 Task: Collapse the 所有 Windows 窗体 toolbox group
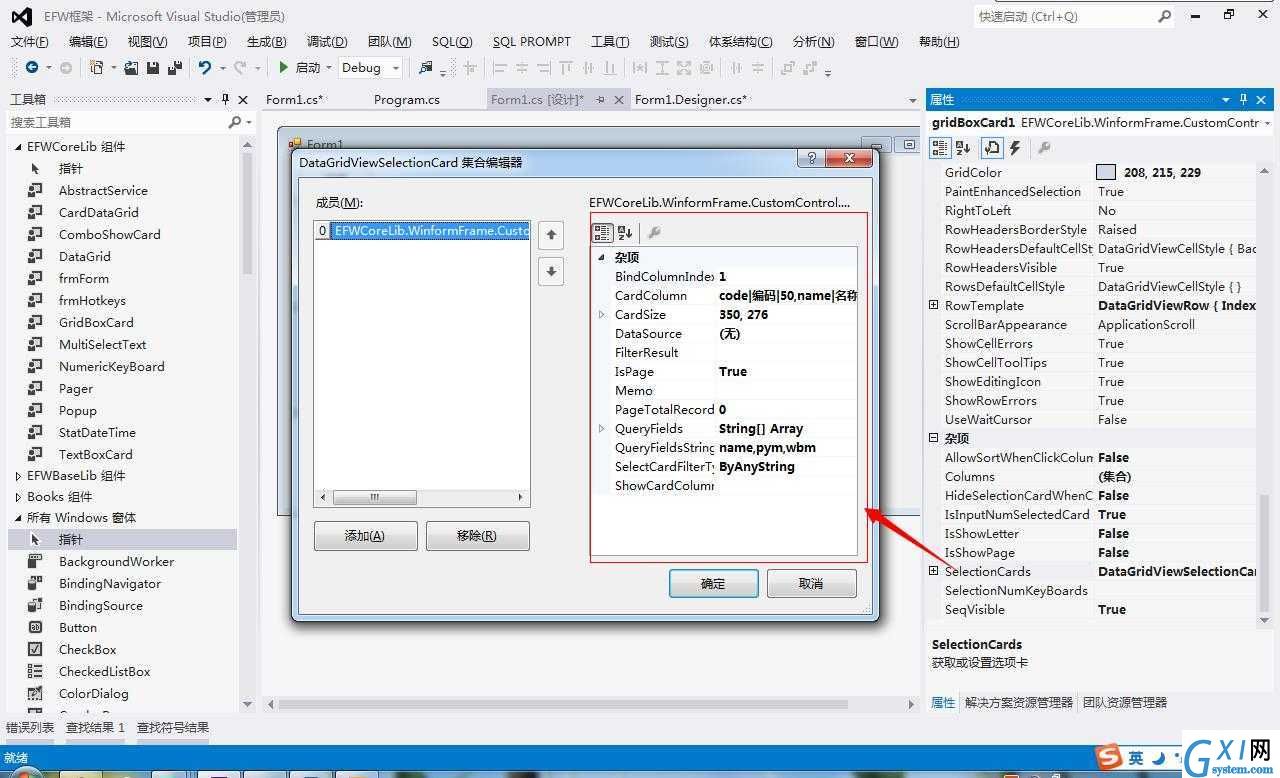[x=17, y=518]
